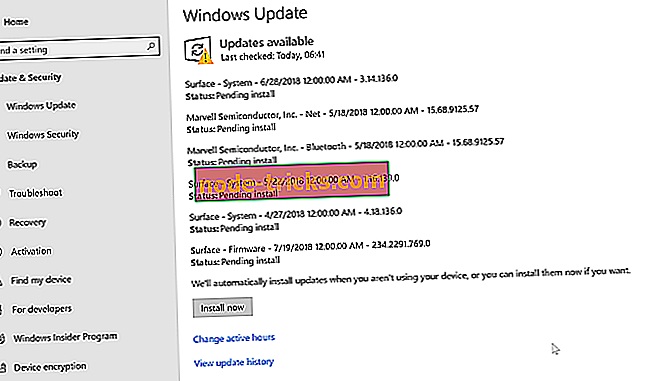This screenshot has width=645, height=381.
Task: Open Windows Insider Program page
Action: click(65, 337)
